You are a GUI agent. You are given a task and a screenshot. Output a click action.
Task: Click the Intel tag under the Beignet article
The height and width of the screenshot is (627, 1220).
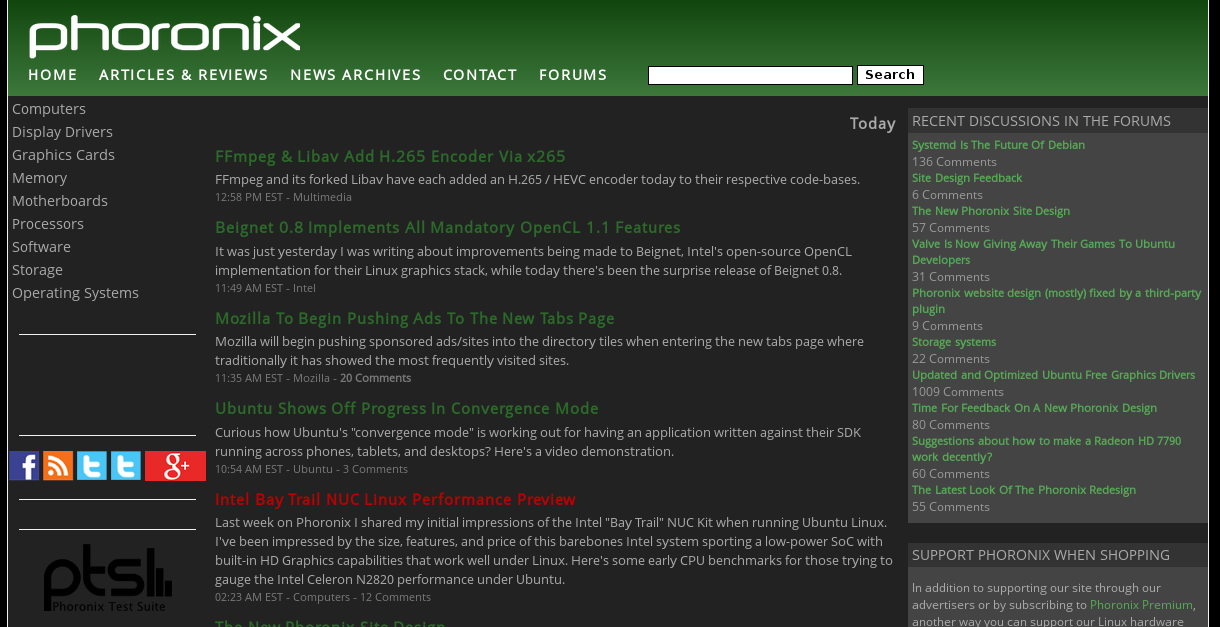304,288
